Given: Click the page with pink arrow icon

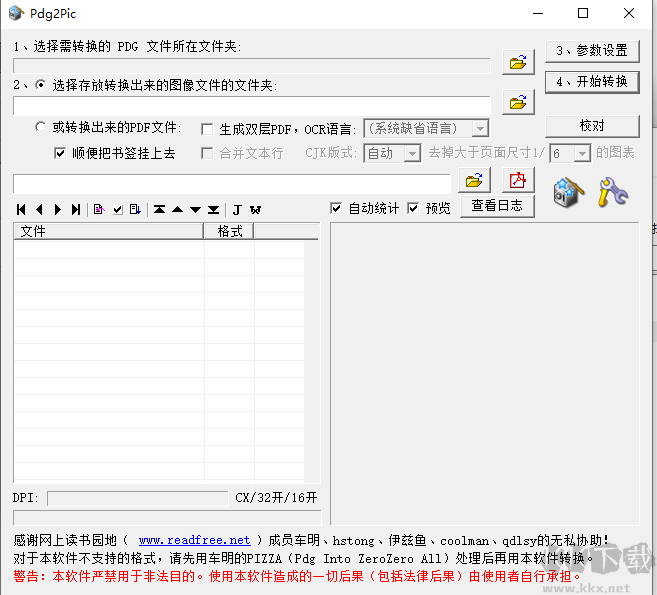Looking at the screenshot, I should 99,210.
